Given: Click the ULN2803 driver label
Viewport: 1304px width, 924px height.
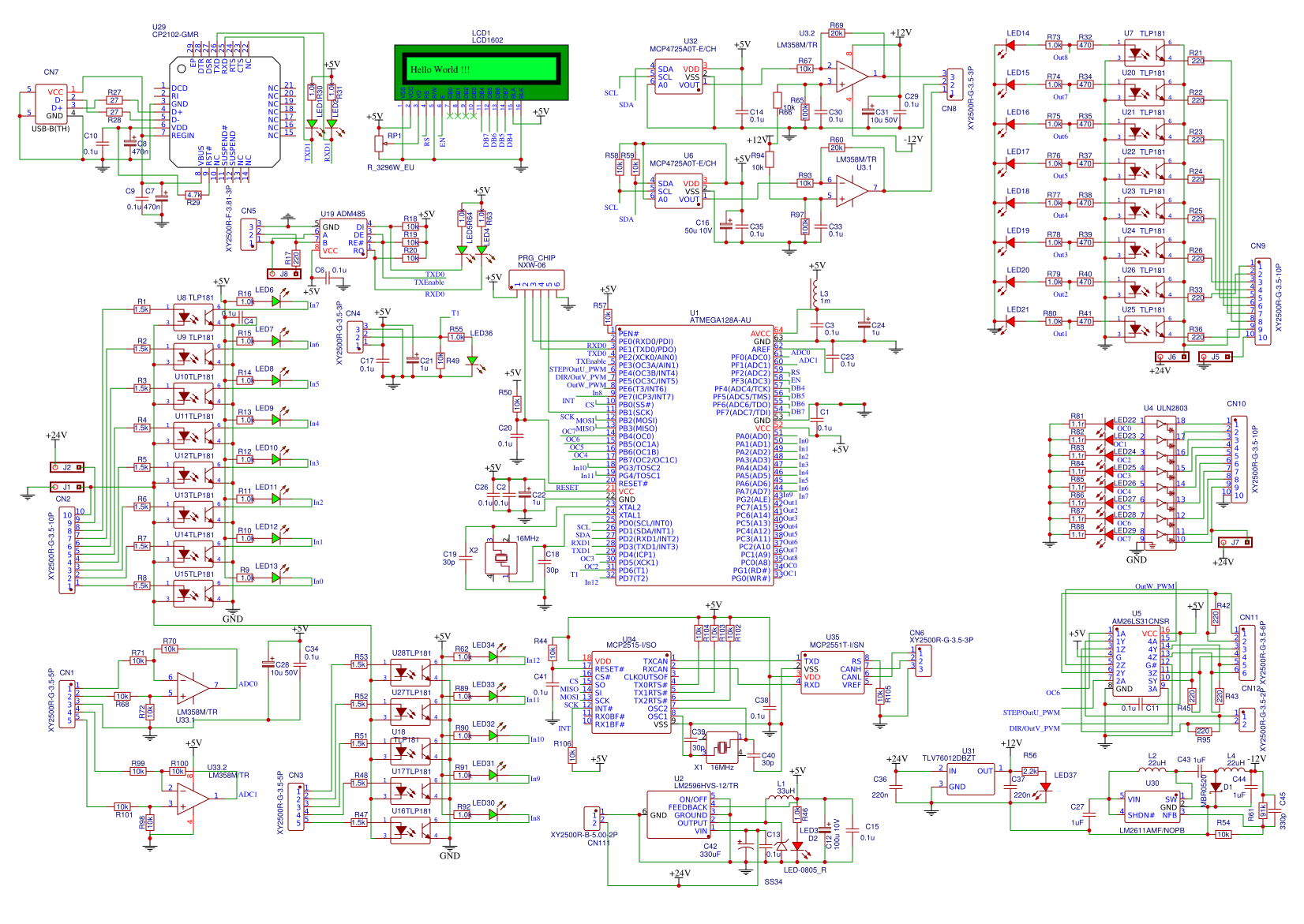Looking at the screenshot, I should (1172, 408).
